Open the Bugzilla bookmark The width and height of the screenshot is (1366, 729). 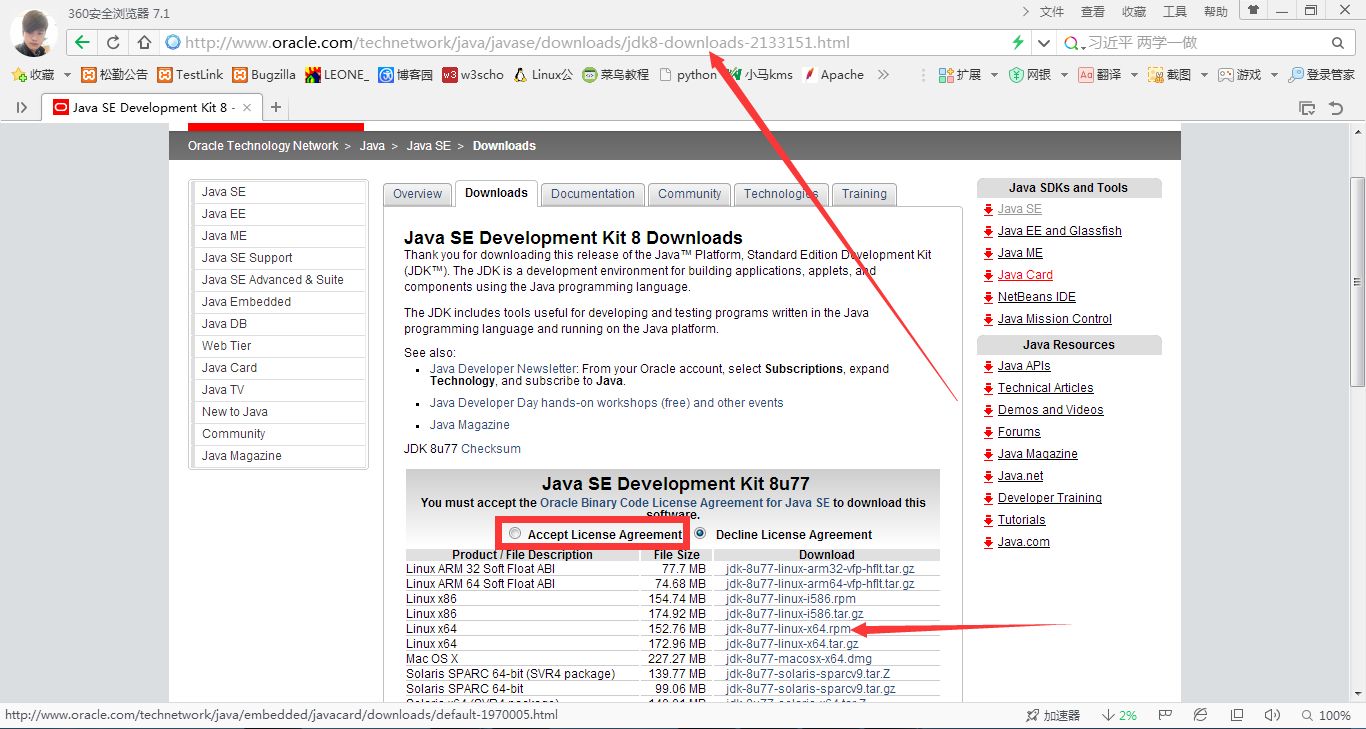point(264,75)
